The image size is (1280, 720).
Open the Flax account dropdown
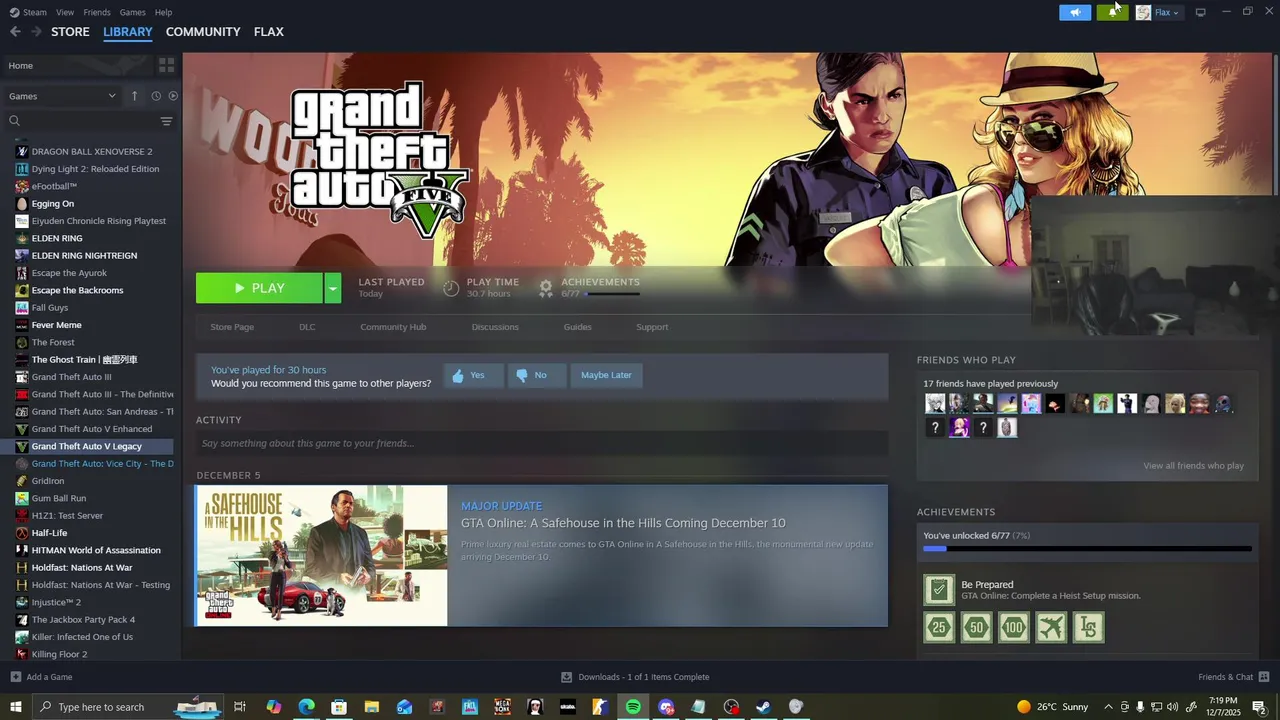tap(1158, 12)
